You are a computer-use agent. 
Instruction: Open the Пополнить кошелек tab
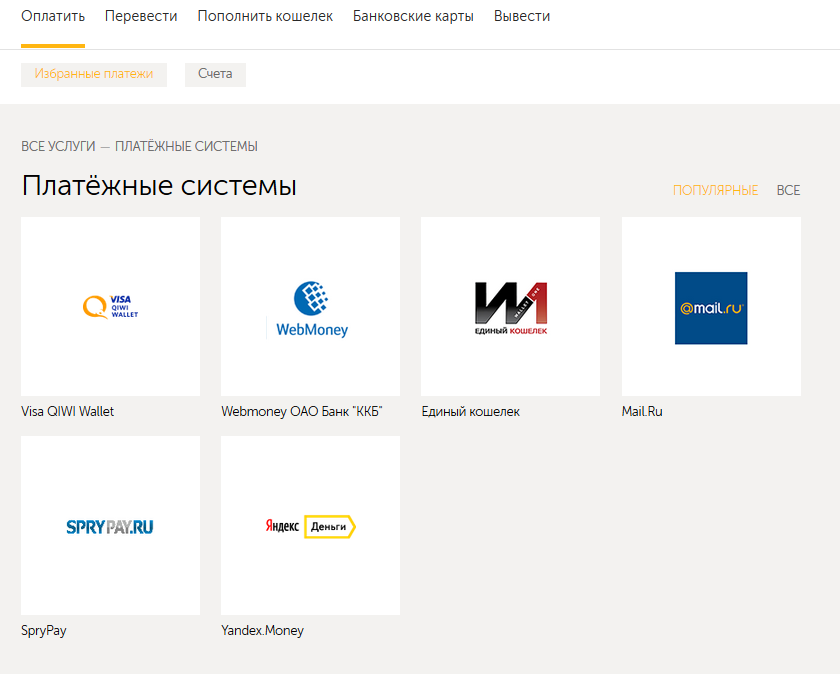point(265,17)
